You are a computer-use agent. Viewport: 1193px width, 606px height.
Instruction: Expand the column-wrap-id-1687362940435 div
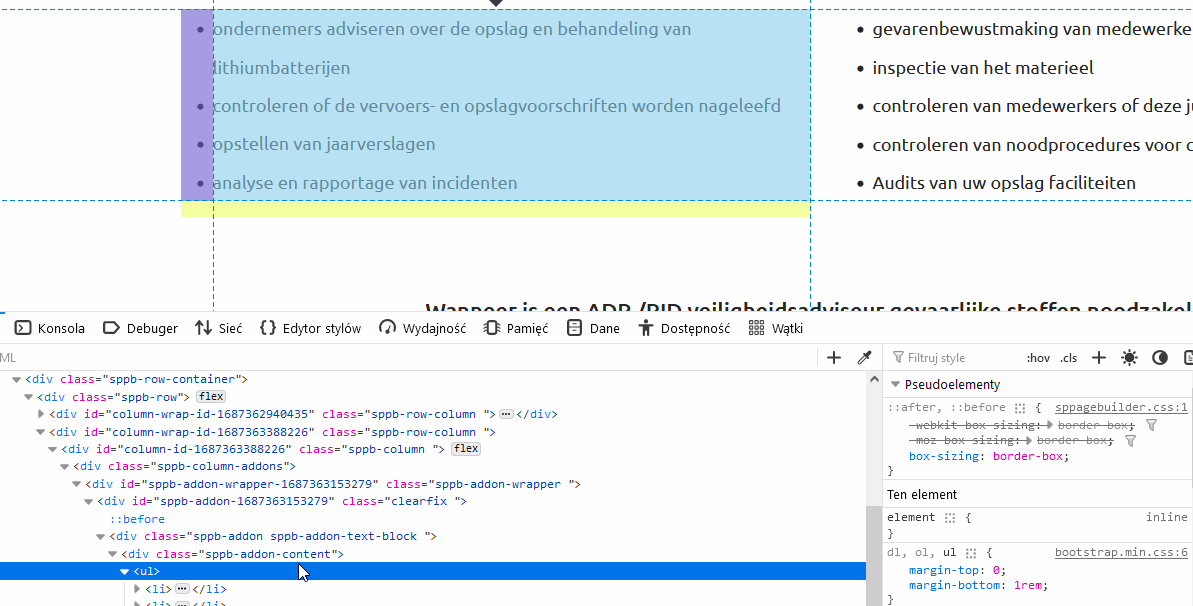(41, 414)
